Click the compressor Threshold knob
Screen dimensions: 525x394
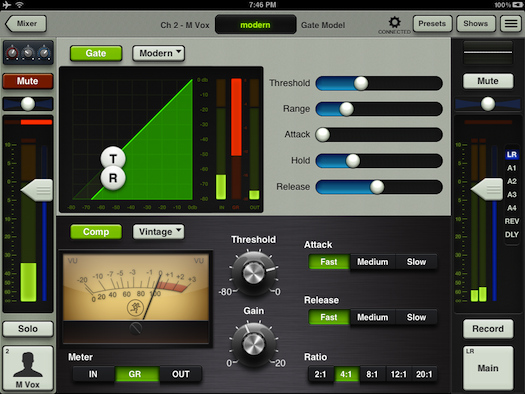[x=253, y=272]
